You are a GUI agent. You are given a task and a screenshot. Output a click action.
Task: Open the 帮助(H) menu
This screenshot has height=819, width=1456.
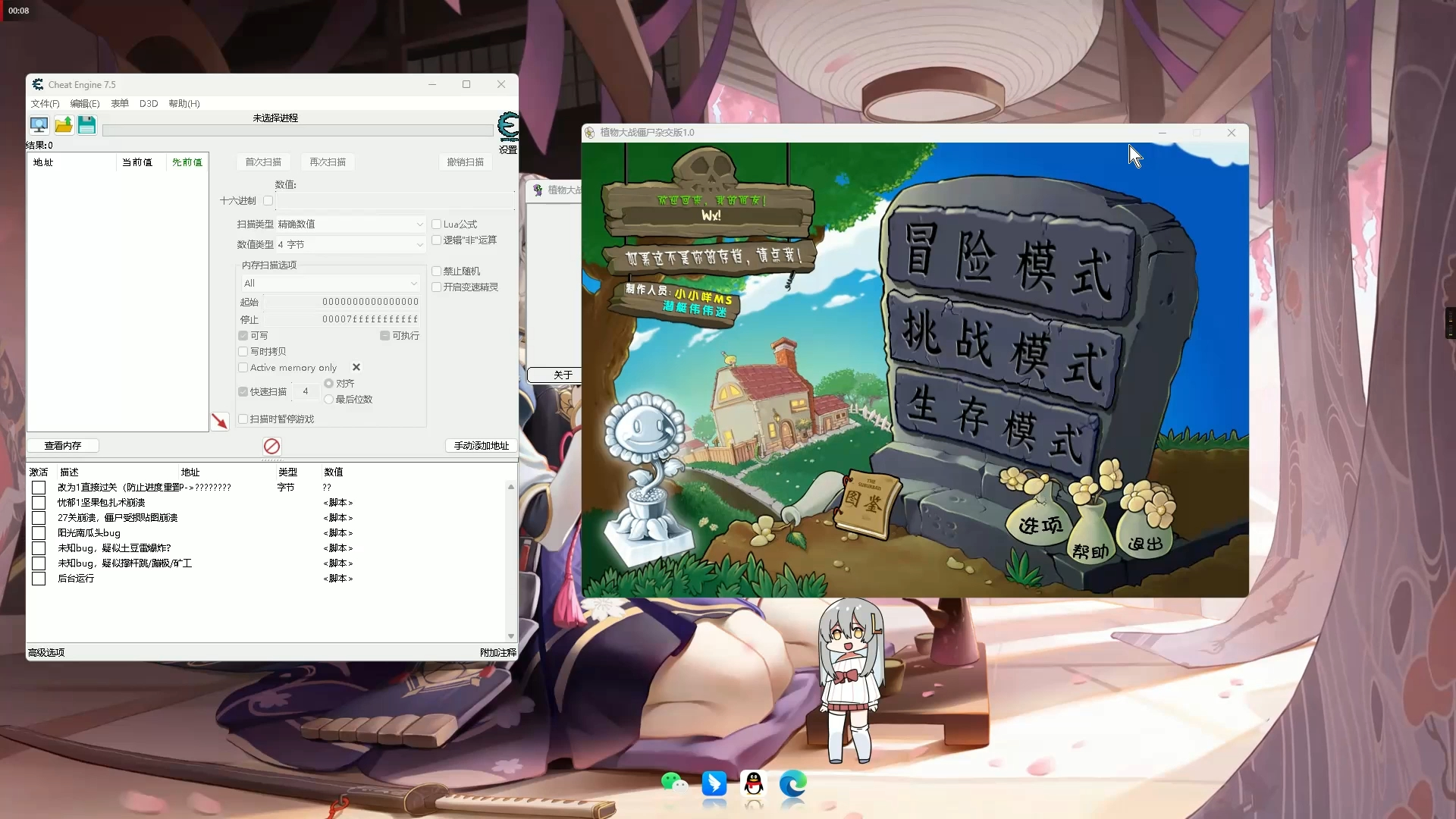pyautogui.click(x=184, y=104)
